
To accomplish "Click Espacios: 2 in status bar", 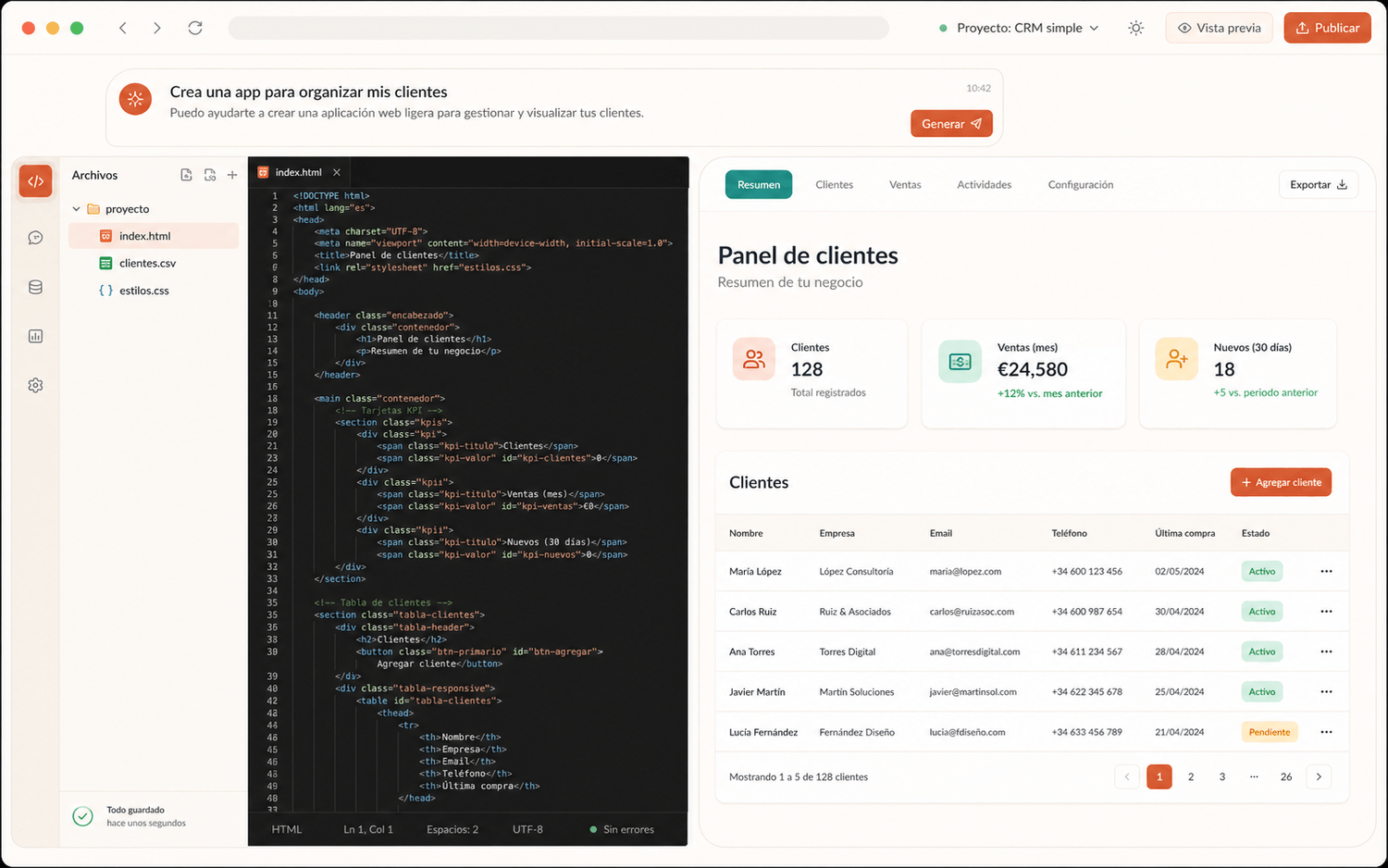I will [452, 829].
